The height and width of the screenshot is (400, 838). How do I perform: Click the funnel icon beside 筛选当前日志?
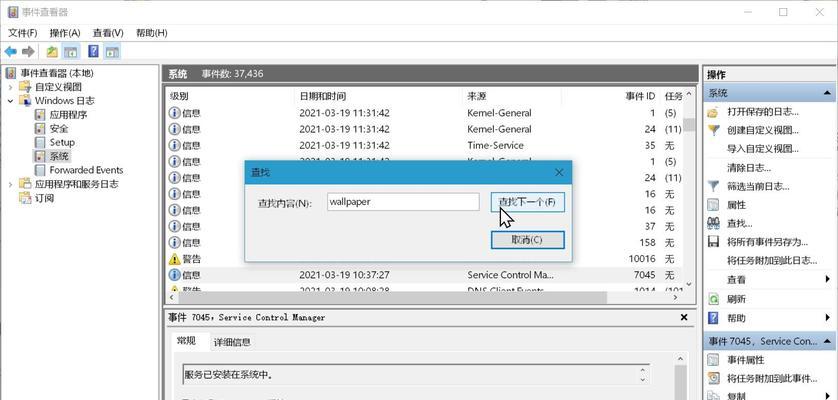713,186
